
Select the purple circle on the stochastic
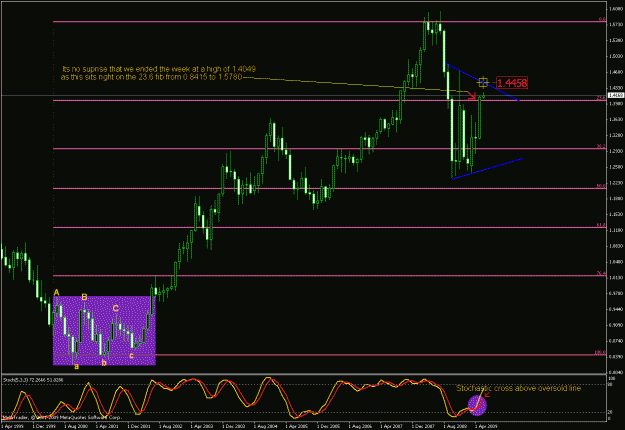pyautogui.click(x=477, y=405)
